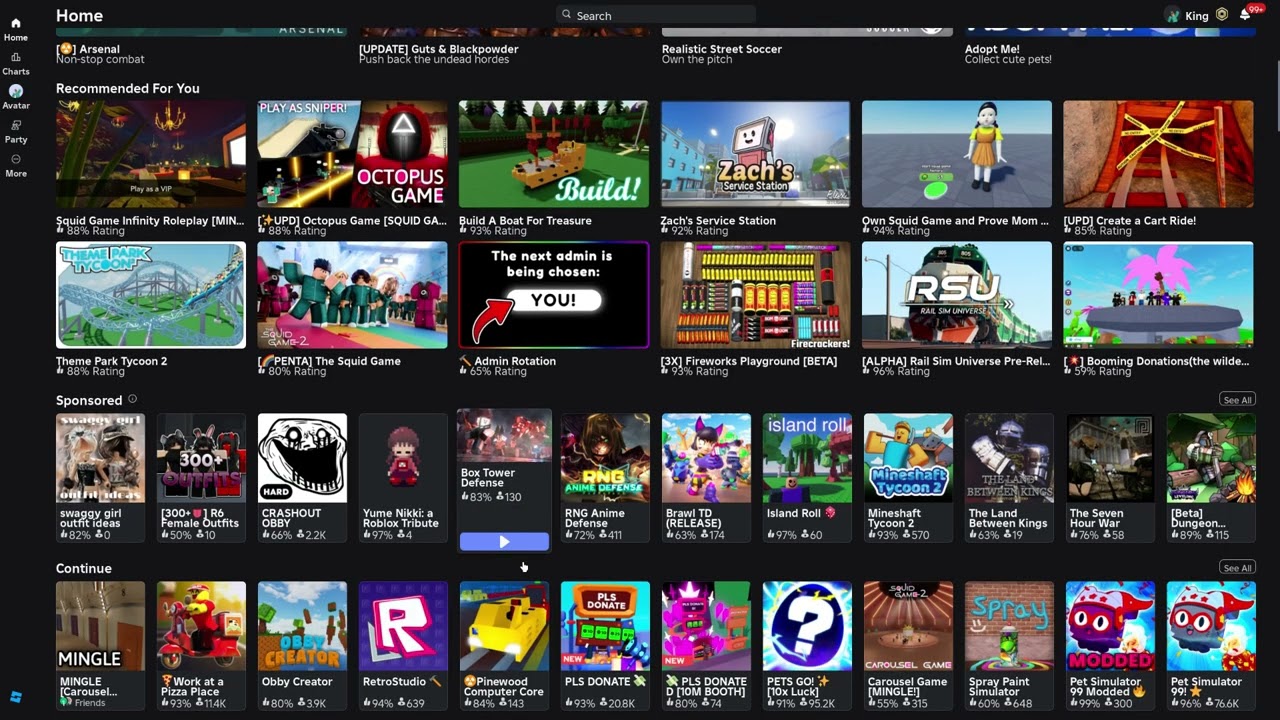Viewport: 1280px width, 720px height.
Task: Open Admin Rotation game thumbnail
Action: click(554, 295)
